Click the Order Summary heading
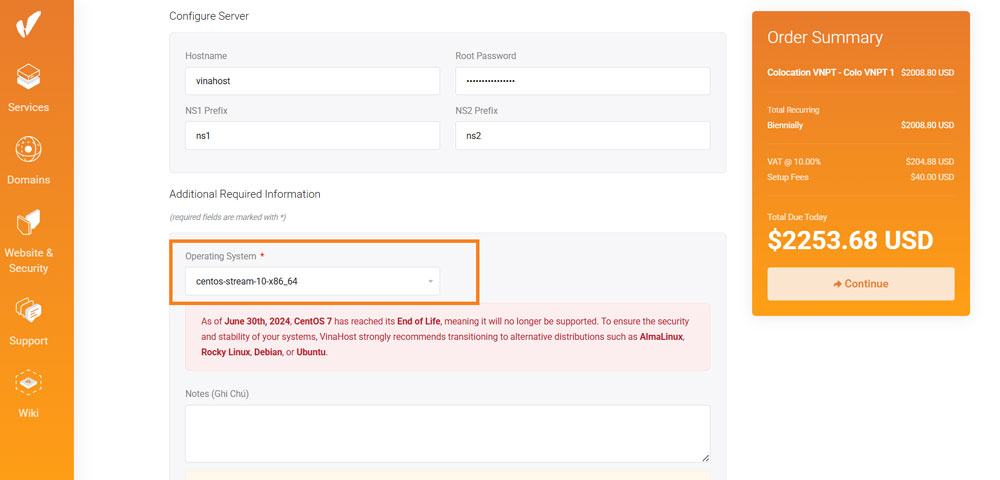 coord(825,38)
